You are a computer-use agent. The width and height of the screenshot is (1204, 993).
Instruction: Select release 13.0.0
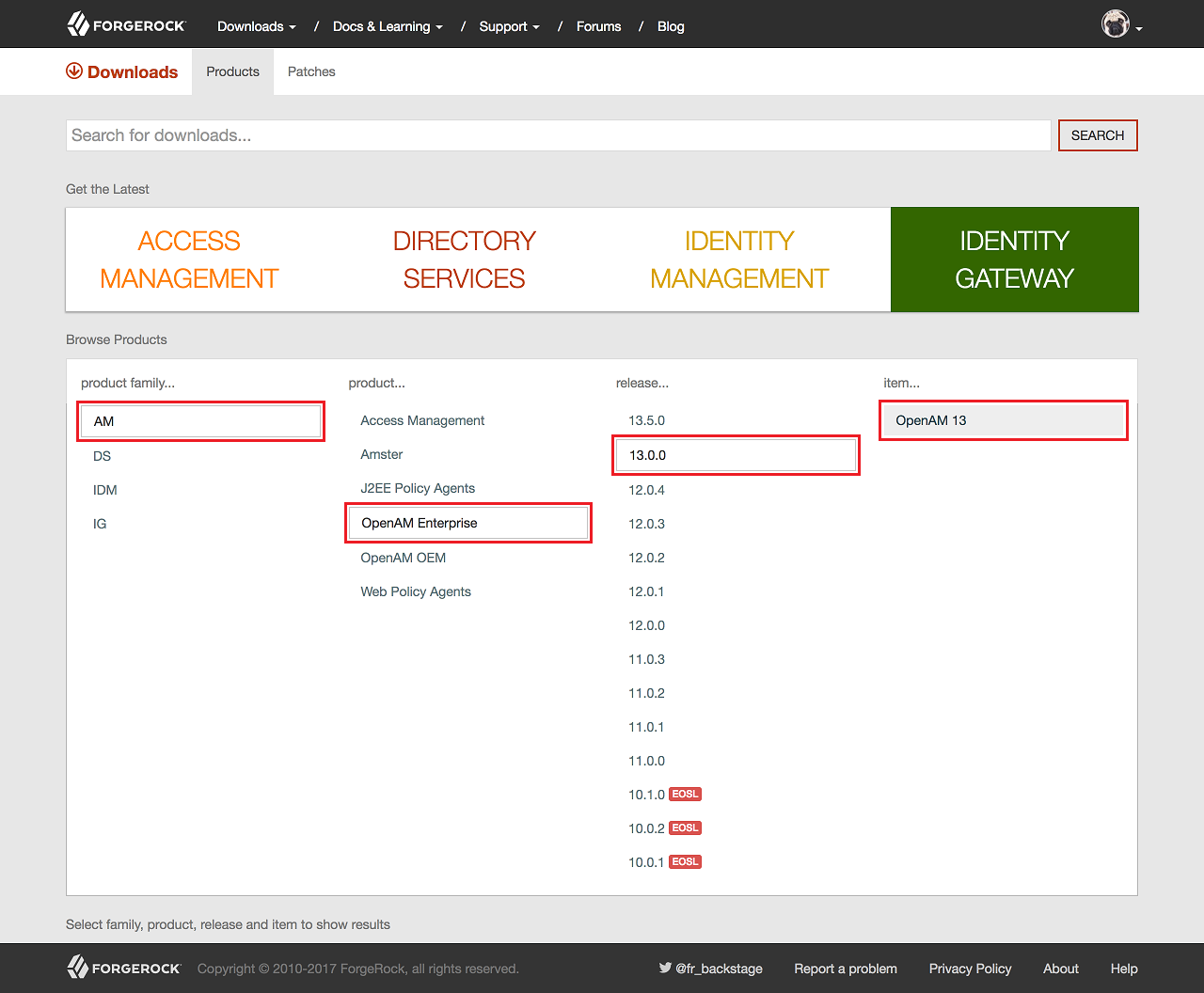pyautogui.click(x=737, y=455)
